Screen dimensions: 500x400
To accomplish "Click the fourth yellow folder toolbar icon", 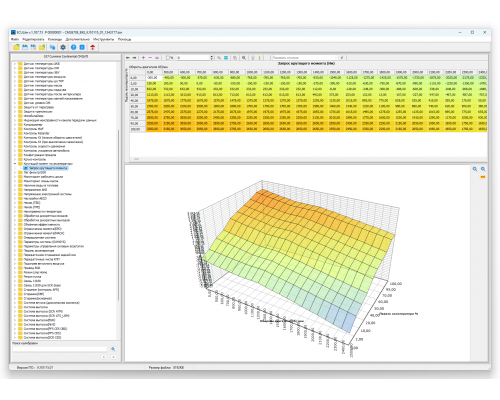I will 42,47.
